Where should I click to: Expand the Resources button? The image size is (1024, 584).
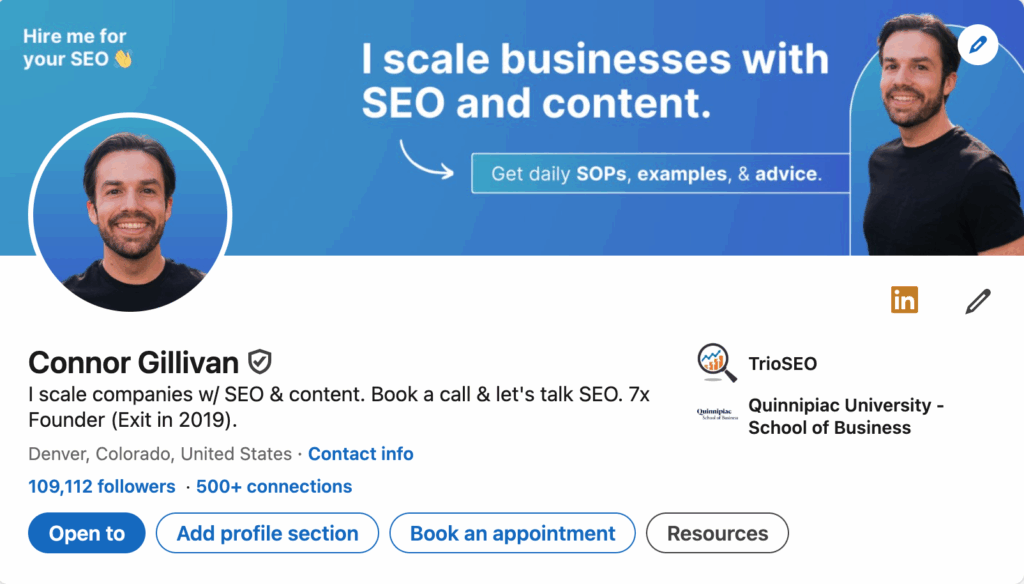click(x=717, y=533)
